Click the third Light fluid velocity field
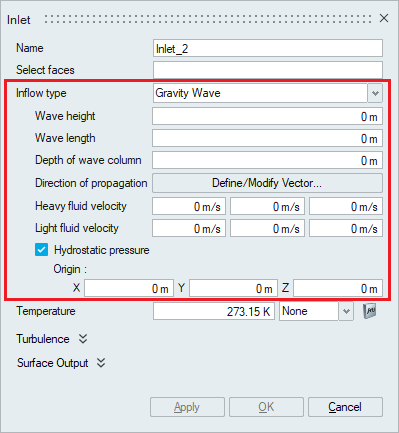 point(346,228)
